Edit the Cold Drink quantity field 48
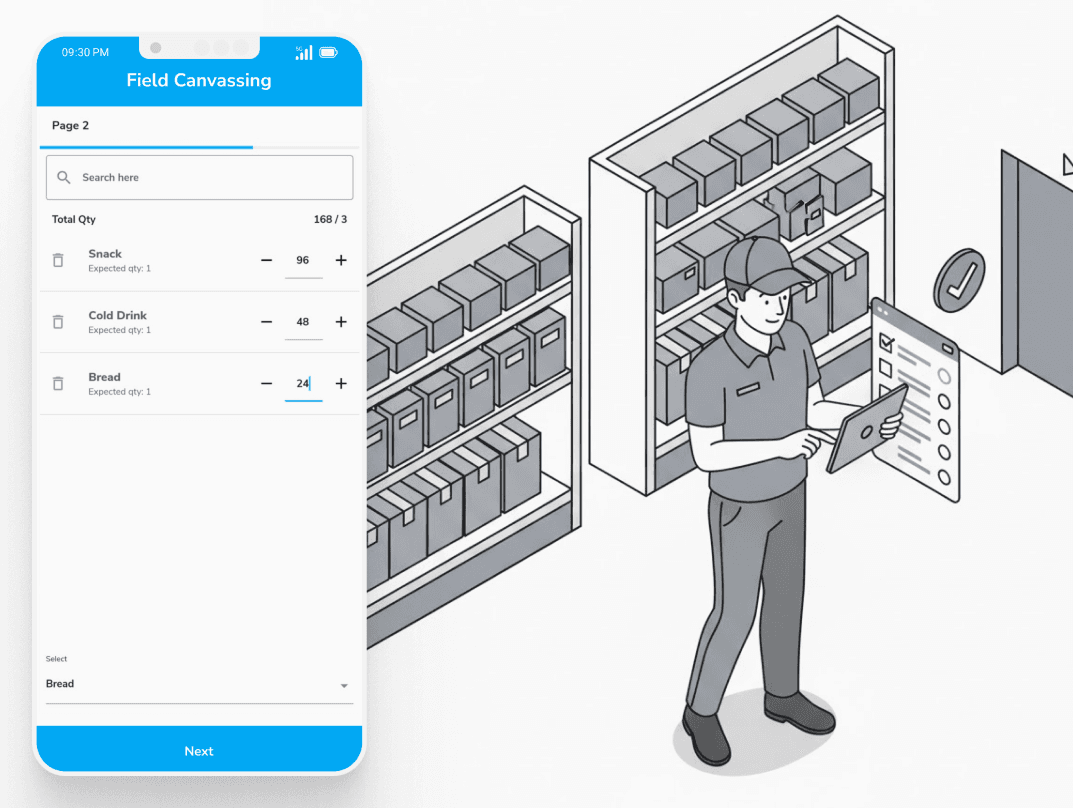The height and width of the screenshot is (808, 1073). 303,322
